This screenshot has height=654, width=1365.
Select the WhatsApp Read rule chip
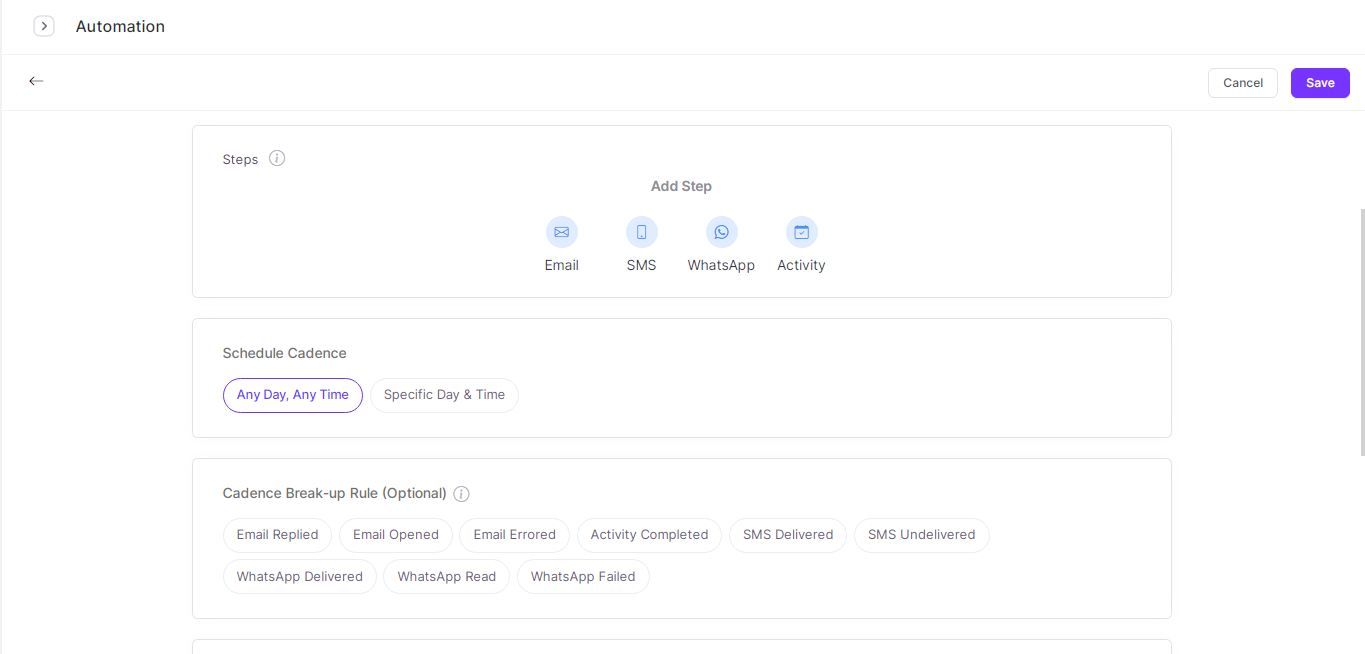(x=446, y=576)
